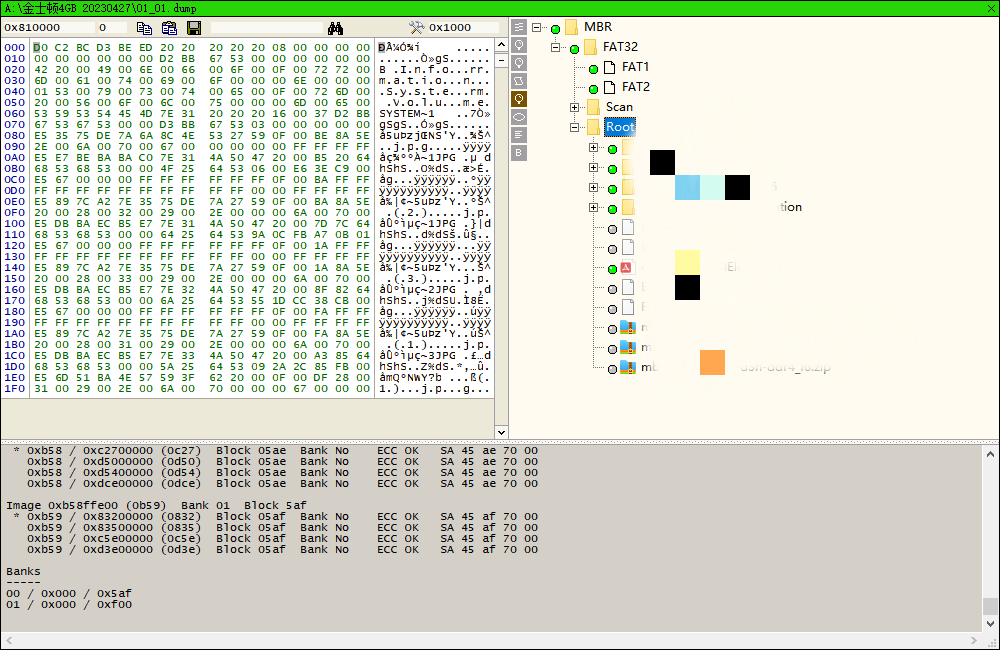Click the highlighted brown bulb icon in the side strip
This screenshot has width=1000, height=650.
tap(519, 99)
